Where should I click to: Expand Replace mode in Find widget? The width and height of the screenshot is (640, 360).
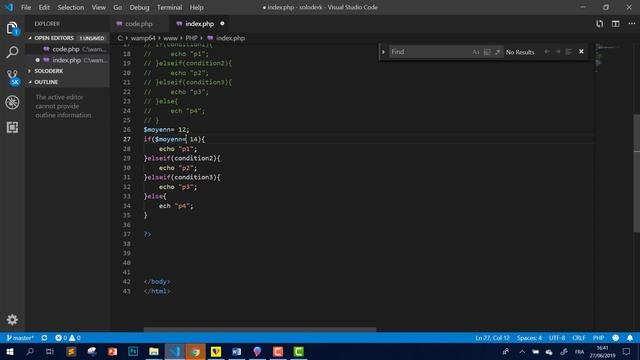tap(383, 52)
